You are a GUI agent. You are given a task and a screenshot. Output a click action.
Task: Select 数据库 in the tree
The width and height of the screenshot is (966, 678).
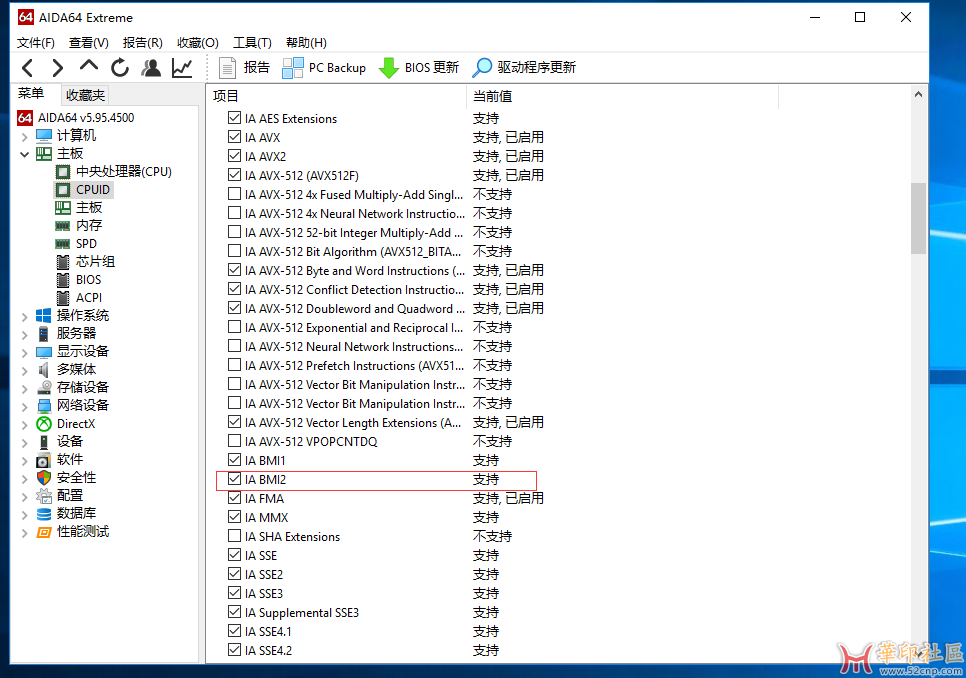(x=67, y=513)
